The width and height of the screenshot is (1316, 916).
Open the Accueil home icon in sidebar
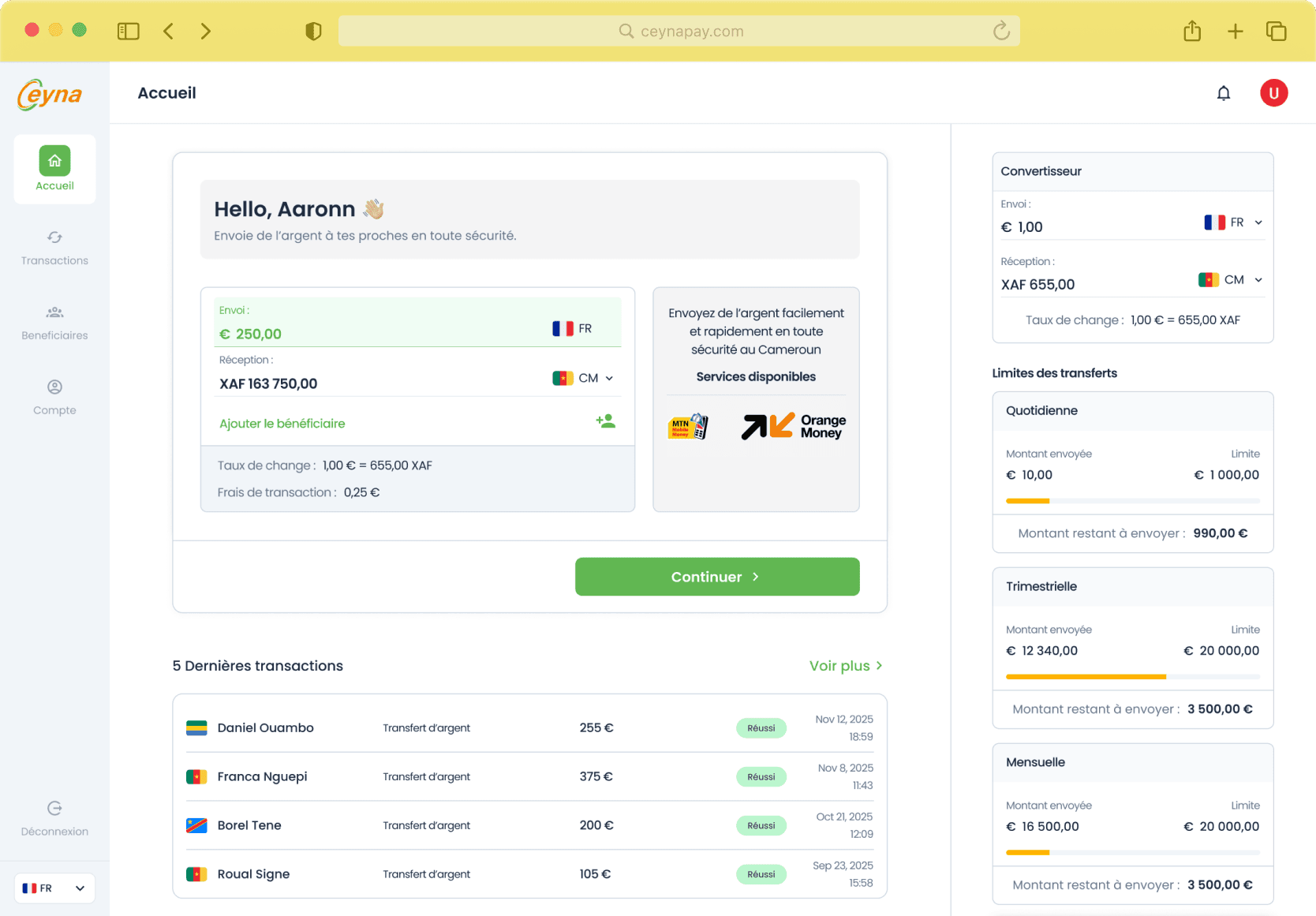coord(54,160)
